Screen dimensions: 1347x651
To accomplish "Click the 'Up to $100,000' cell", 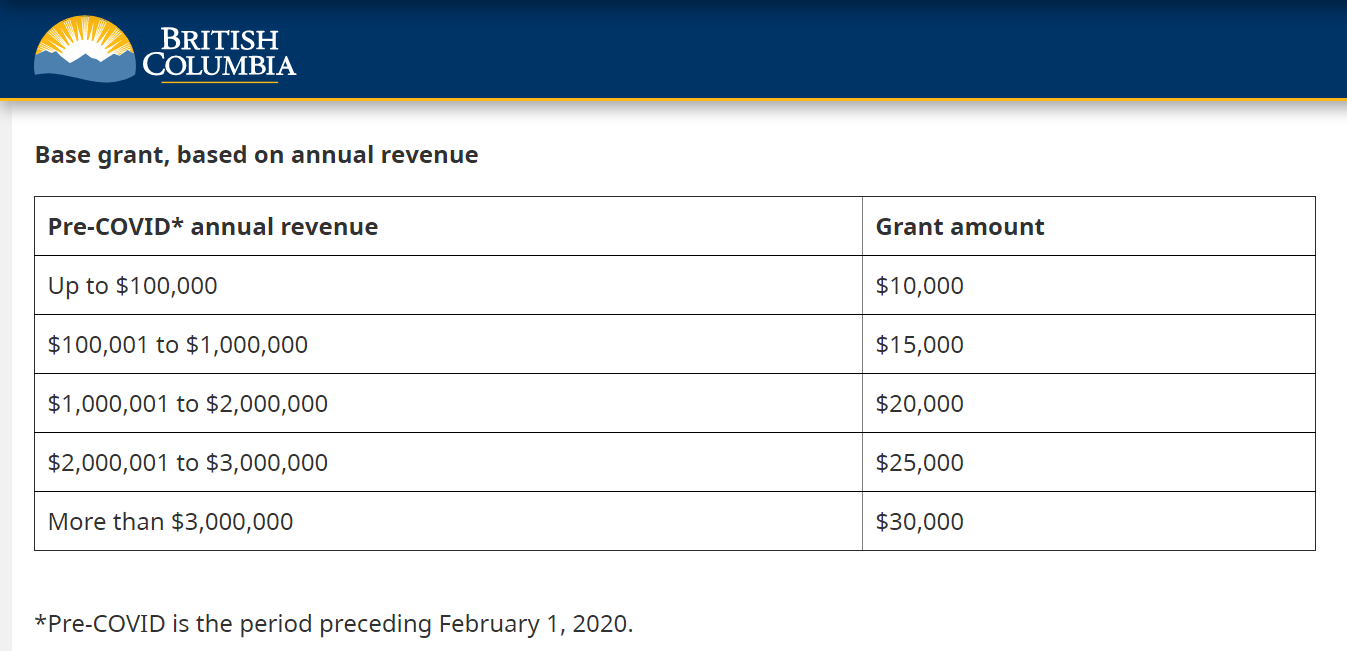I will (x=133, y=286).
